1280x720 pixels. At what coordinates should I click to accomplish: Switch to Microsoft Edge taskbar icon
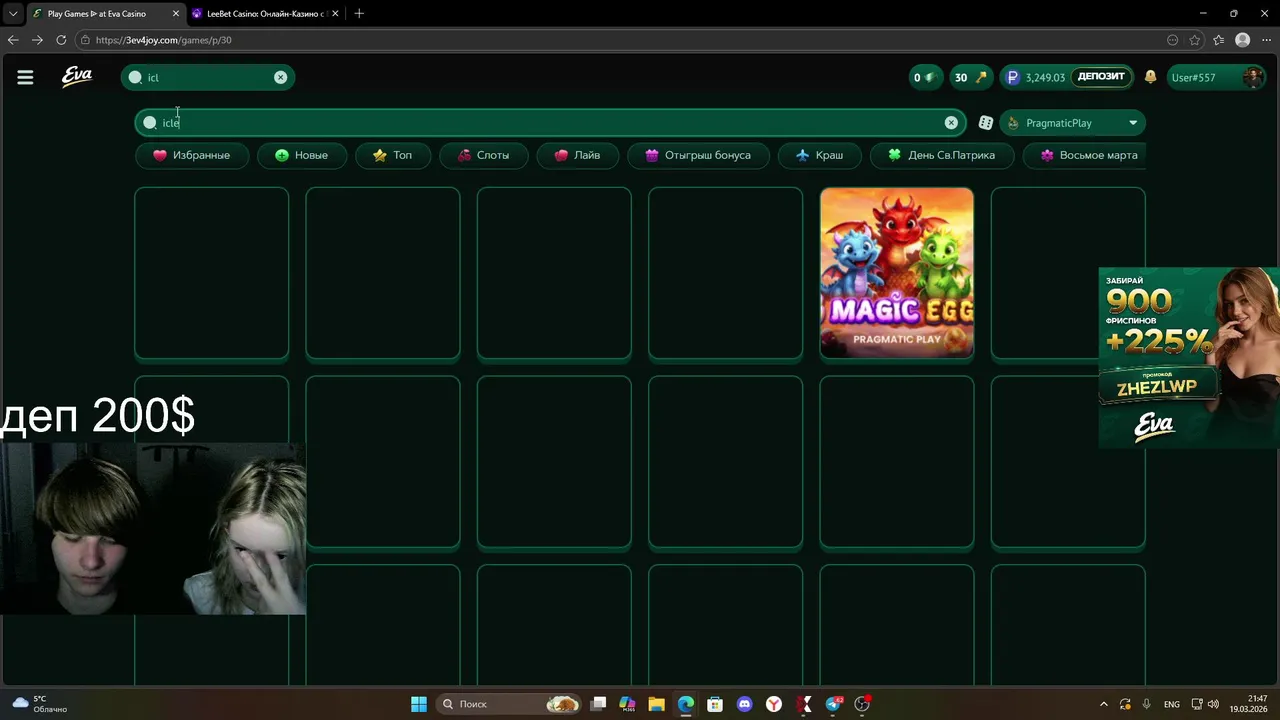point(686,704)
